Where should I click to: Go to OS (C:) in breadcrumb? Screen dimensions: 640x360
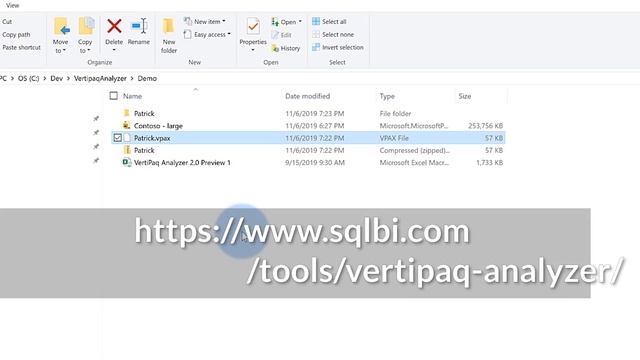pos(29,78)
